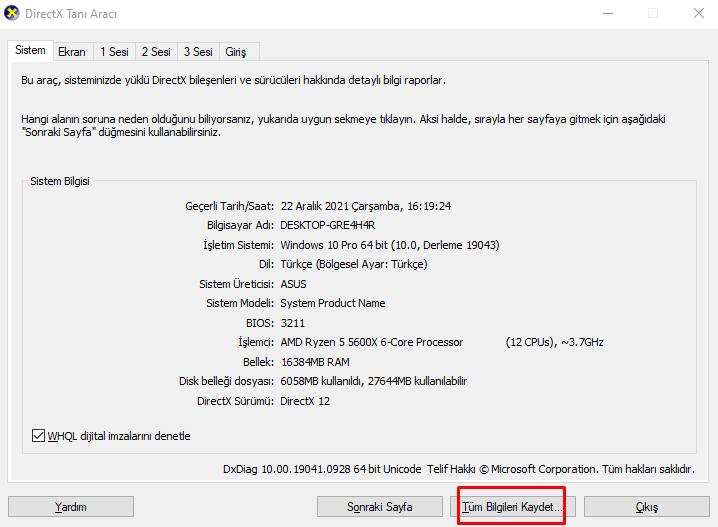Switch to the Sistem tab
Viewport: 718px width, 527px height.
[30, 50]
